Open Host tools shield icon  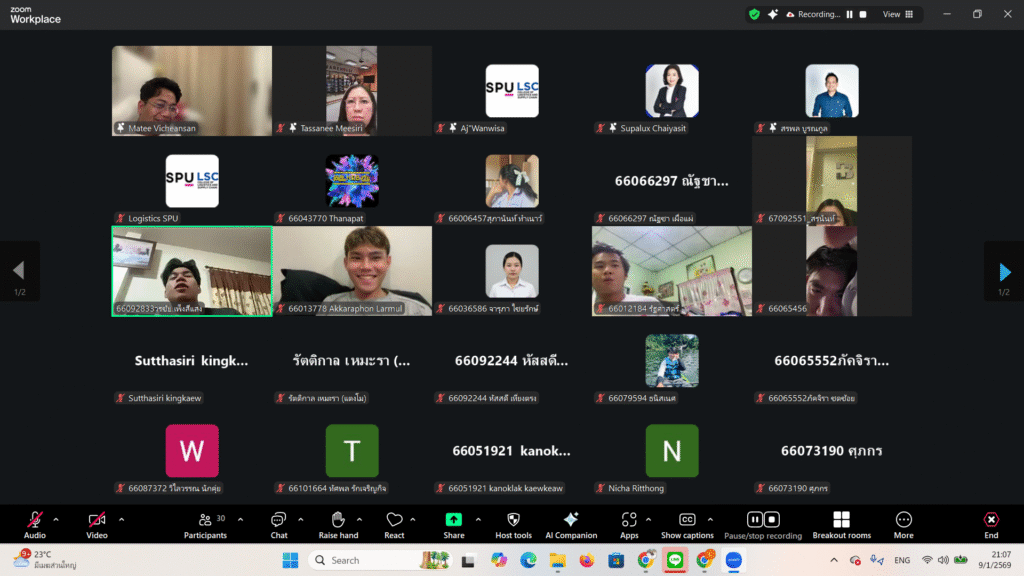513,522
